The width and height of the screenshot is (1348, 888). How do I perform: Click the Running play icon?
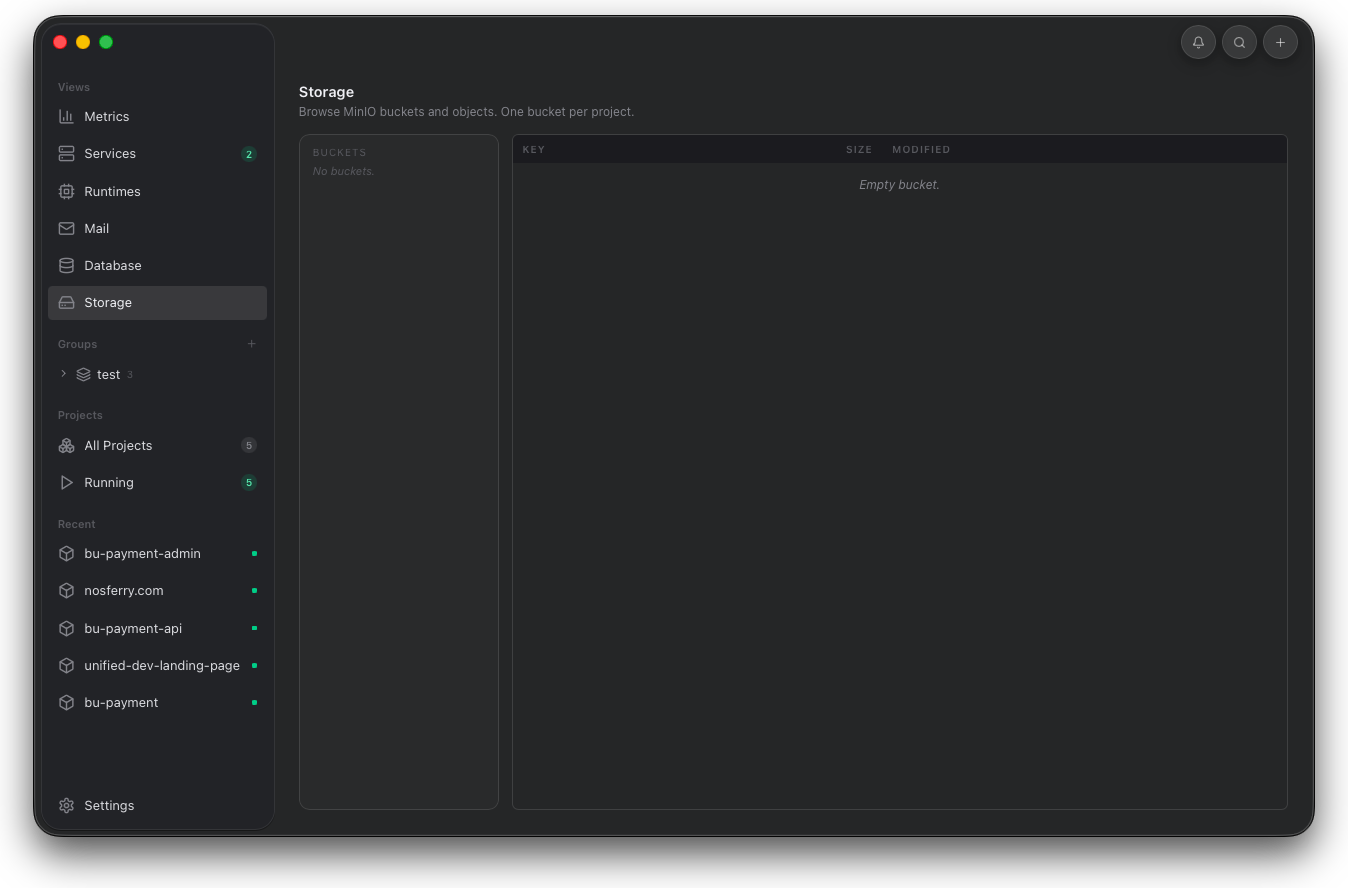66,482
